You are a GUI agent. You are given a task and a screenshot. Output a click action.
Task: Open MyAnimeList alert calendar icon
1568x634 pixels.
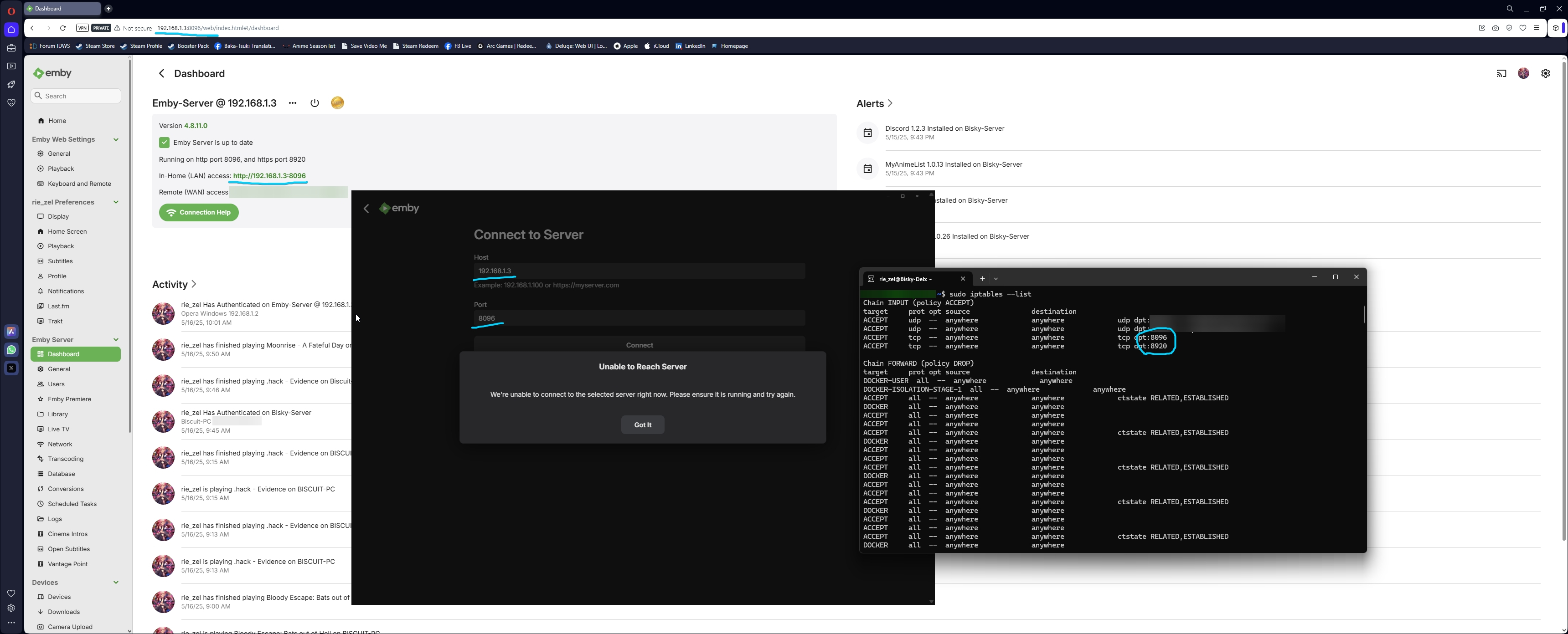coord(867,169)
